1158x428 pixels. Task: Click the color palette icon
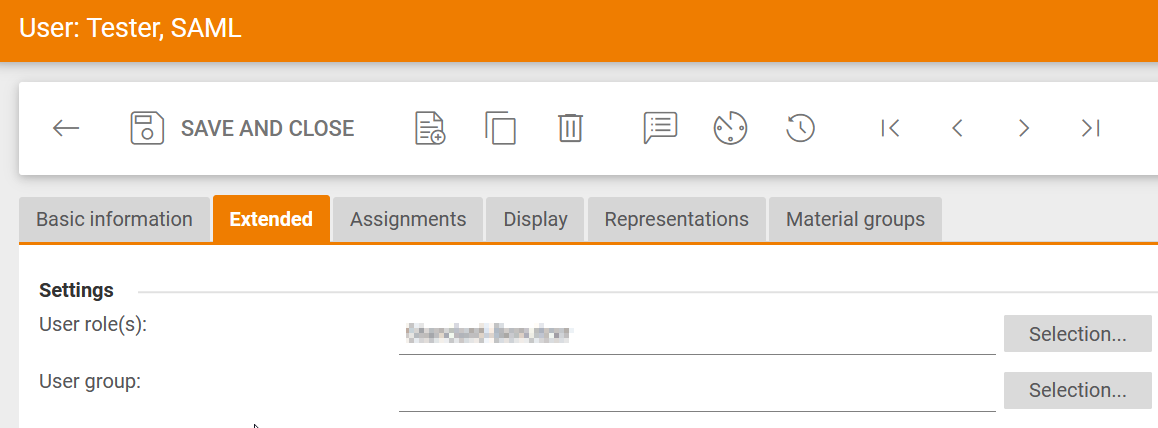[x=730, y=128]
